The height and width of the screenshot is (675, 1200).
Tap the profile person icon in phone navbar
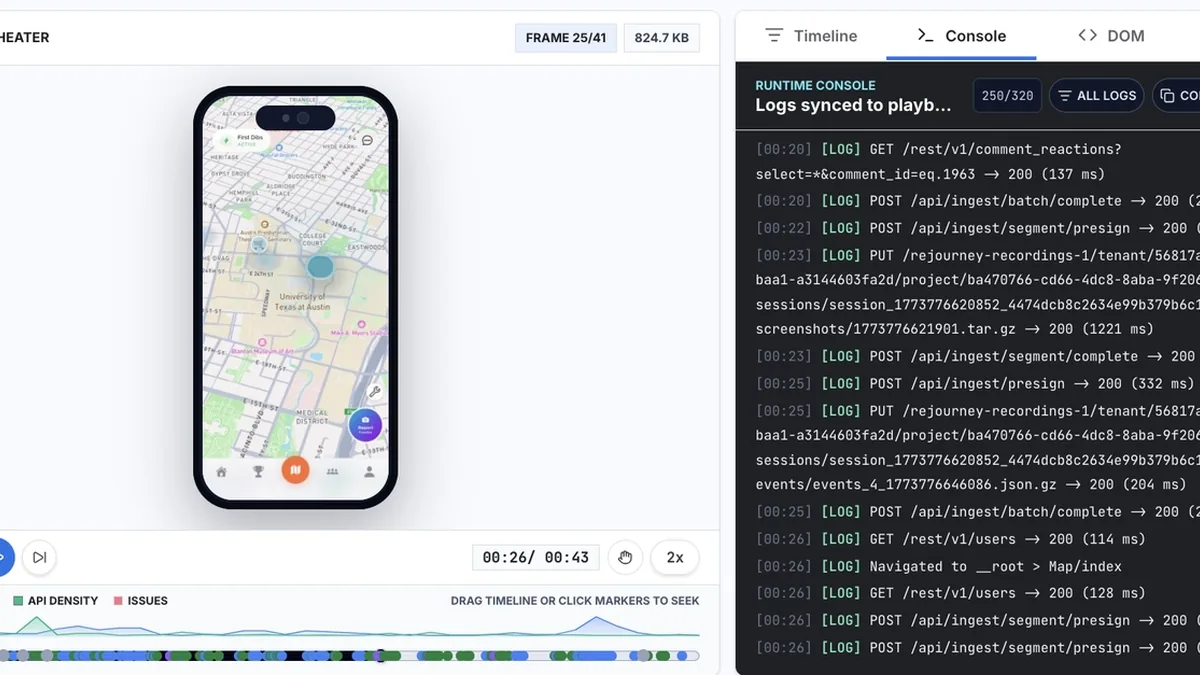point(369,472)
